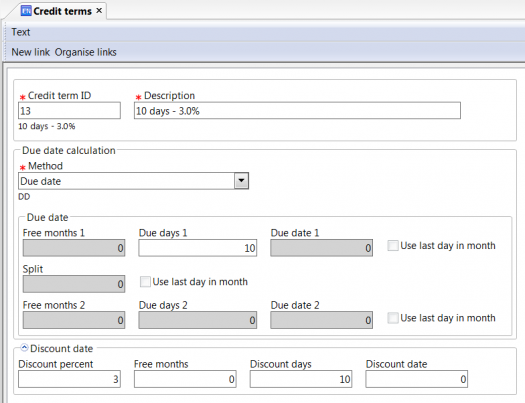The image size is (525, 403).
Task: Click the Free months 1 field
Action: pyautogui.click(x=74, y=248)
